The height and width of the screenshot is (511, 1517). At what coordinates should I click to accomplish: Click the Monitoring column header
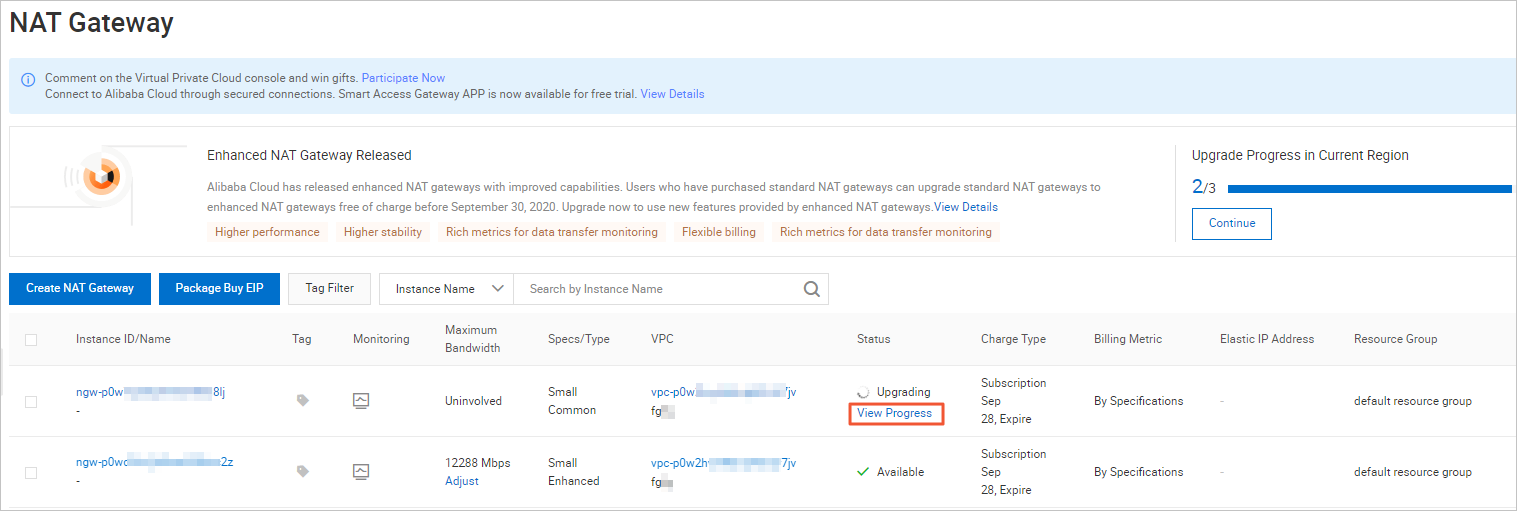click(381, 339)
